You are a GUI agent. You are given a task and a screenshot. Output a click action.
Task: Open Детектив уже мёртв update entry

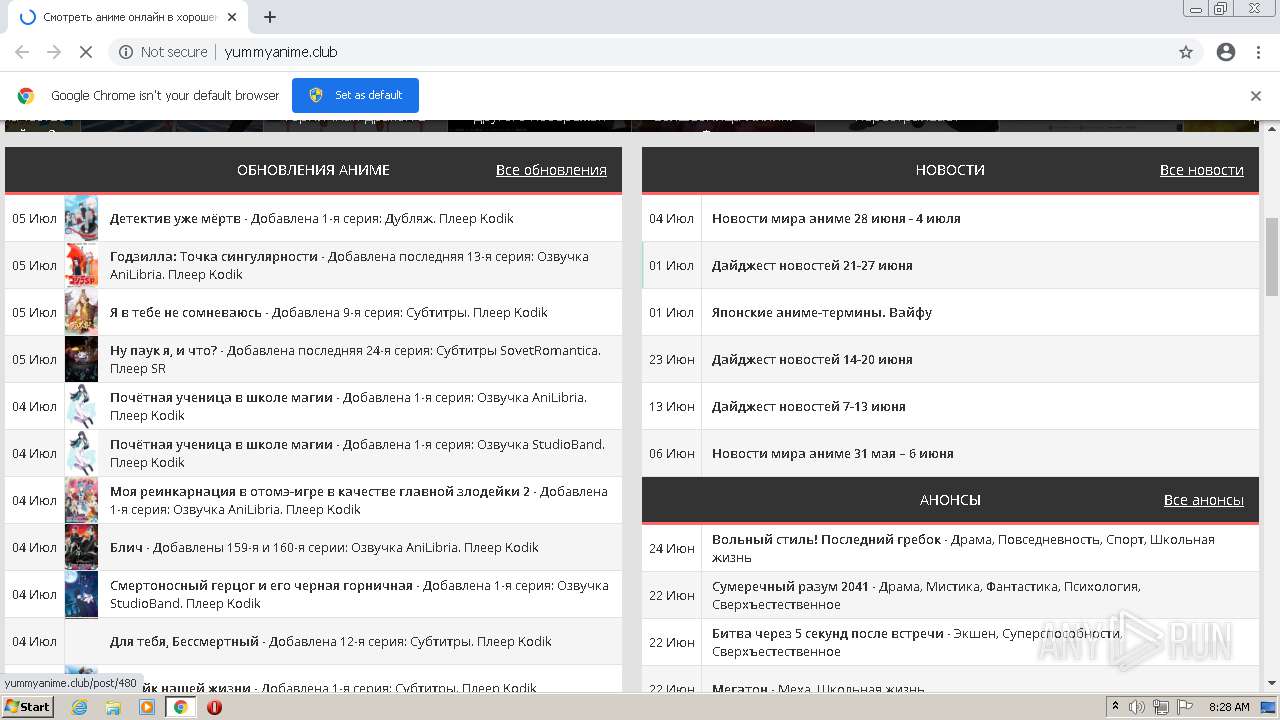click(312, 218)
